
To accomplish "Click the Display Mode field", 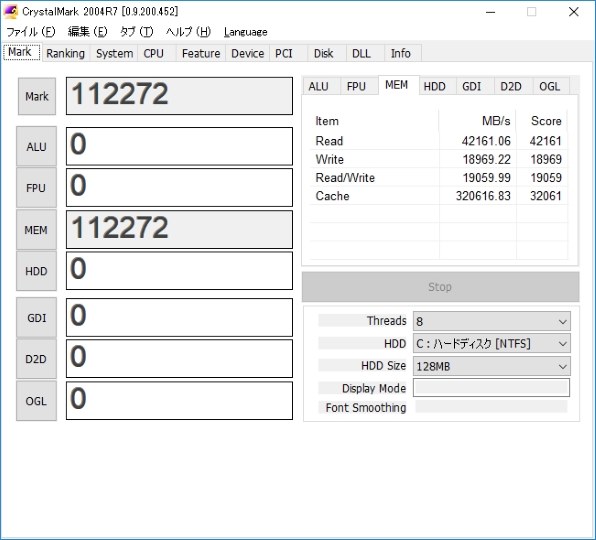I will pos(491,388).
